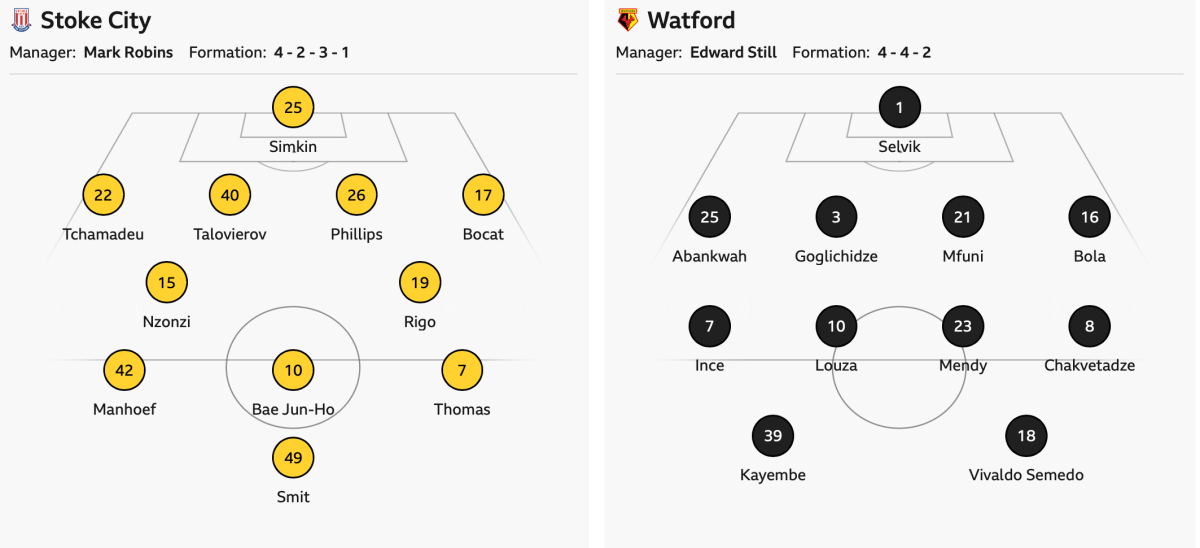Screen dimensions: 1200x548
Task: Click Watford's 4-4-2 formation text
Action: coord(904,52)
